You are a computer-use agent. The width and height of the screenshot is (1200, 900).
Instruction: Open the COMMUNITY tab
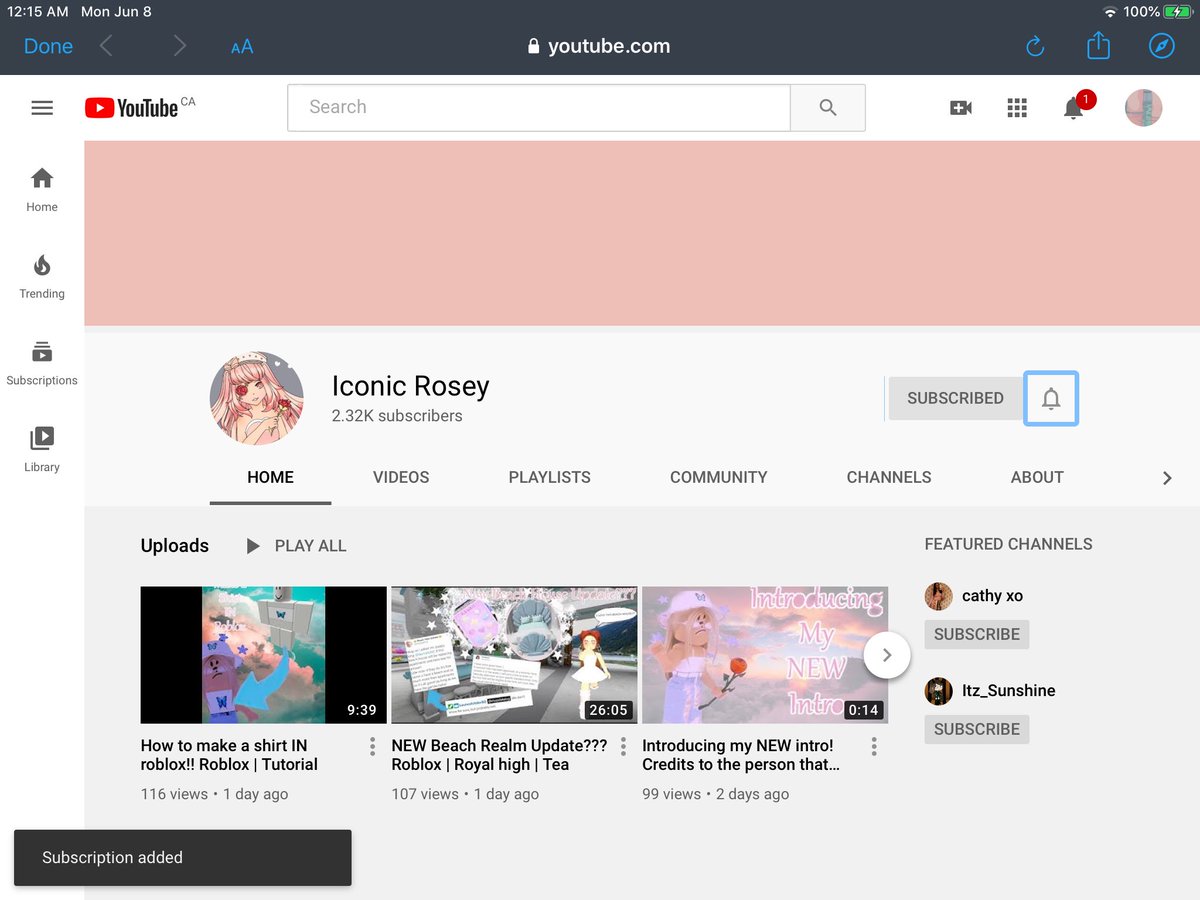[718, 477]
